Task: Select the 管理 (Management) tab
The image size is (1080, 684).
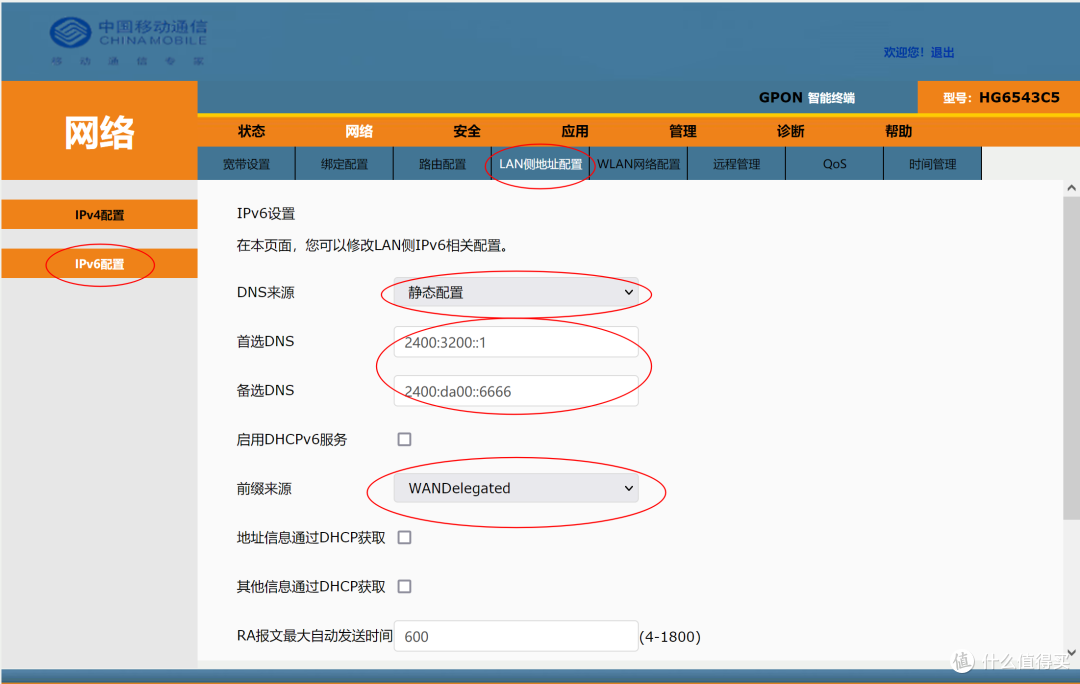Action: coord(682,131)
